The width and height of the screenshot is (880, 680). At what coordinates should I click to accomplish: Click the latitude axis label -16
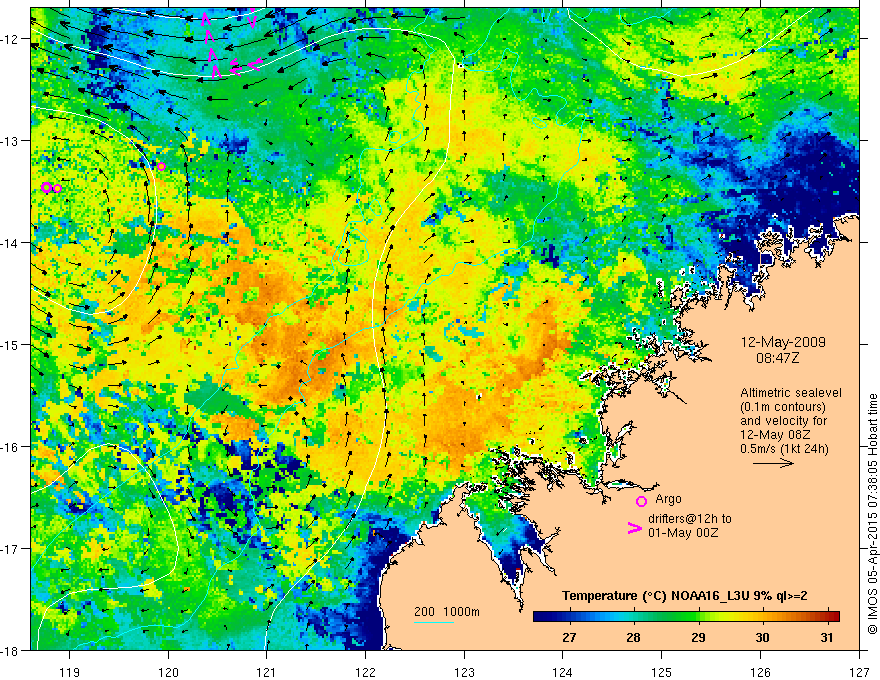(11, 447)
